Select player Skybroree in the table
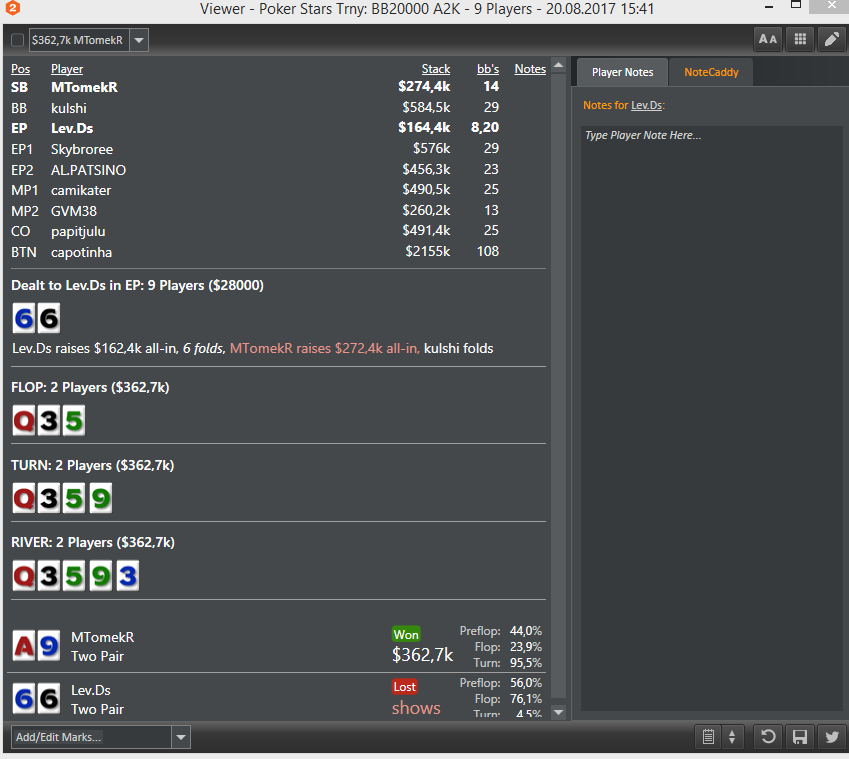 click(x=82, y=149)
